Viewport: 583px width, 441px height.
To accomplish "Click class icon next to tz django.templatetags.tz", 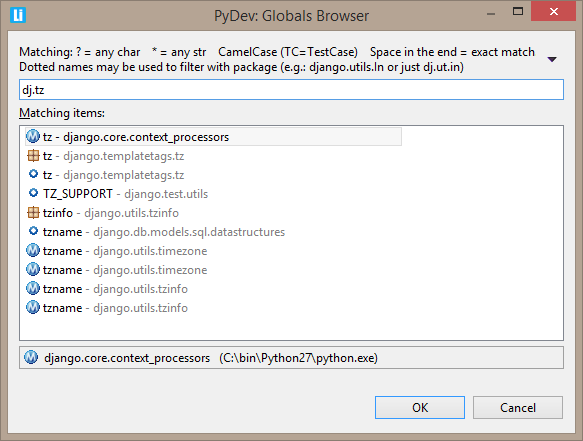I will tap(33, 156).
